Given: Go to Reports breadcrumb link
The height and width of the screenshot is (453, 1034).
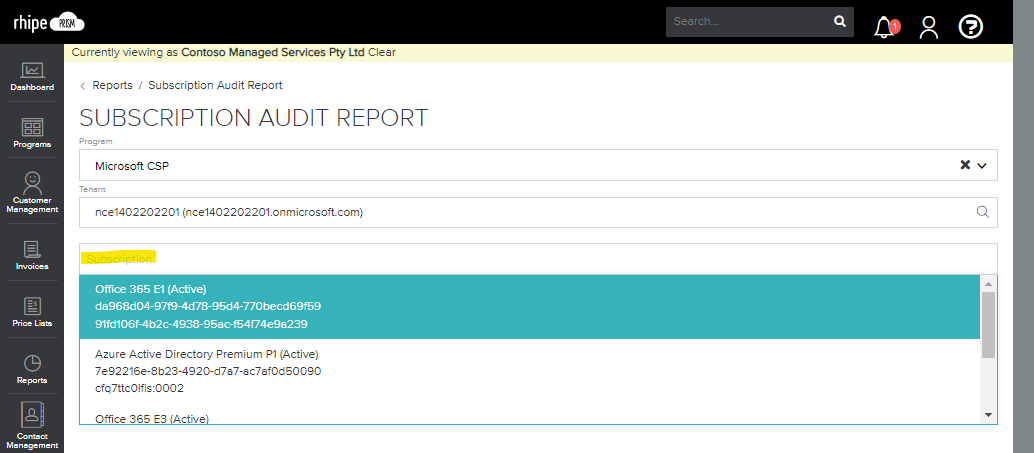Looking at the screenshot, I should click(112, 85).
